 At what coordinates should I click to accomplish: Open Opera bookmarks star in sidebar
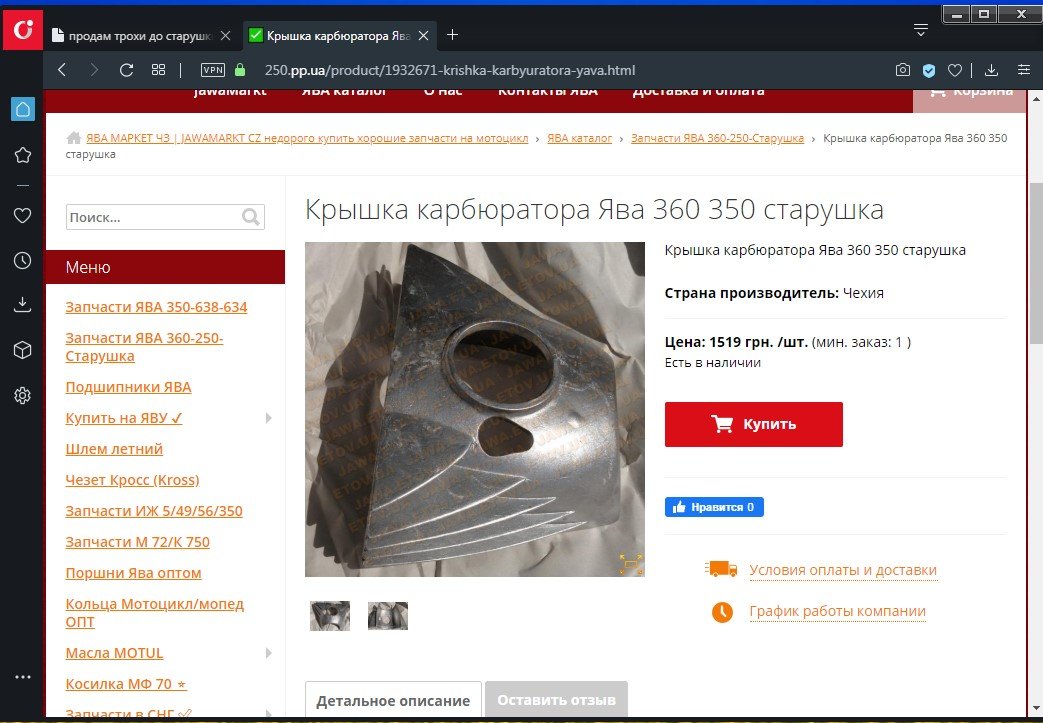tap(22, 155)
